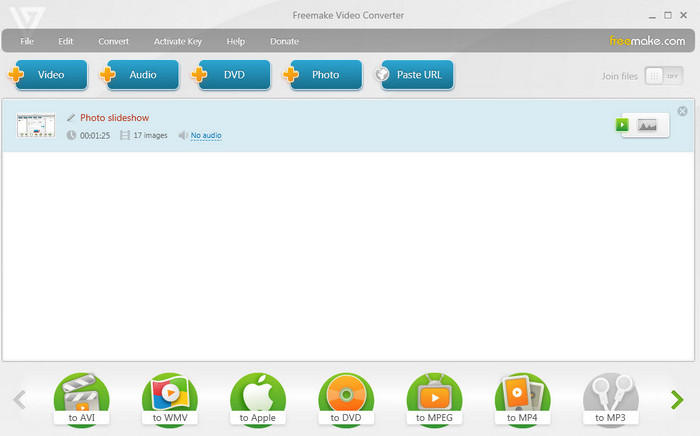Minimize the Freemake window
Image resolution: width=700 pixels, height=436 pixels.
point(652,16)
